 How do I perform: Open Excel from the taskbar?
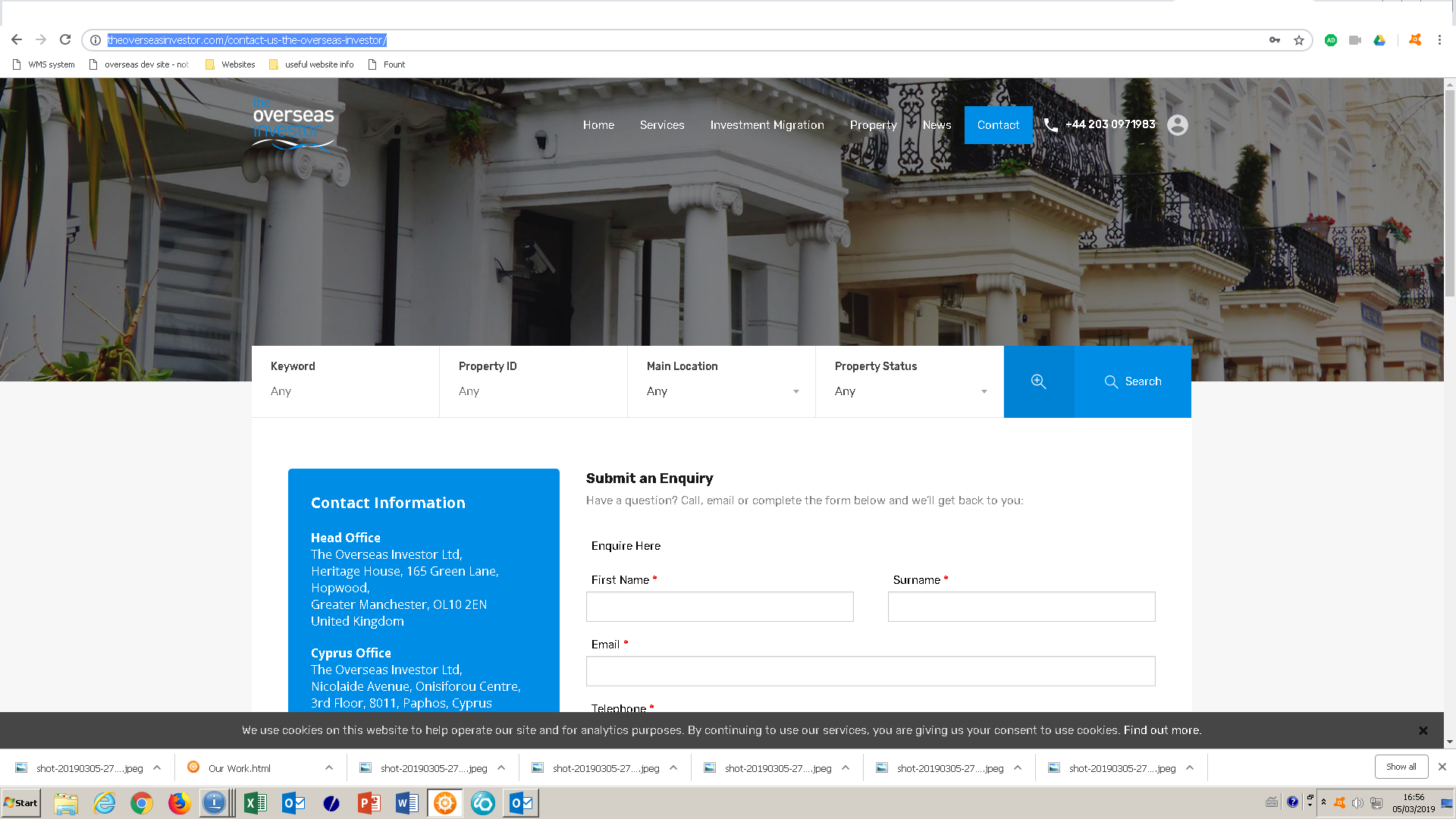click(255, 803)
